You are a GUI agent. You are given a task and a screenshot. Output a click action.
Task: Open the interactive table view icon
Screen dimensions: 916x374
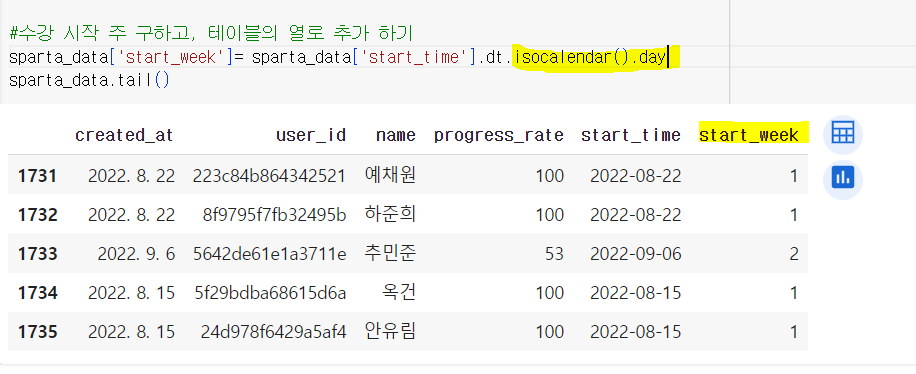pos(842,134)
